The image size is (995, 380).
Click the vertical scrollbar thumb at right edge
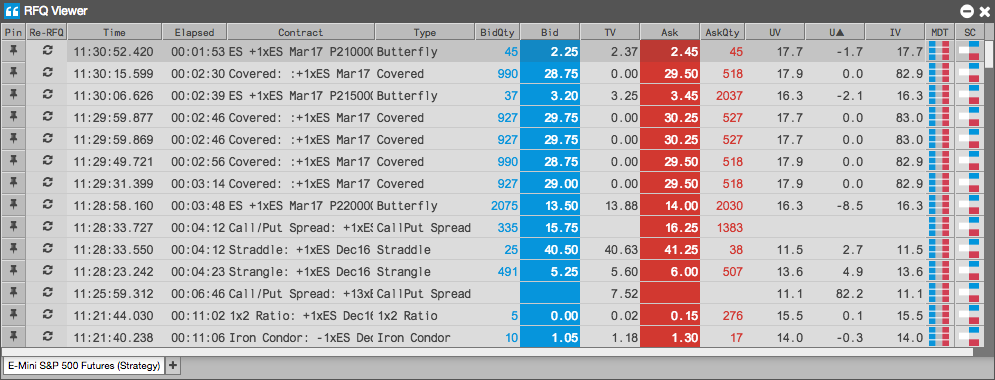(990, 54)
